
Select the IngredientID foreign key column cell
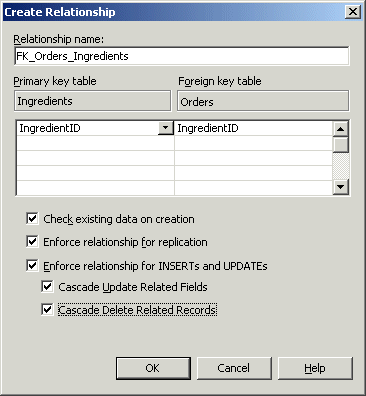pyautogui.click(x=253, y=128)
